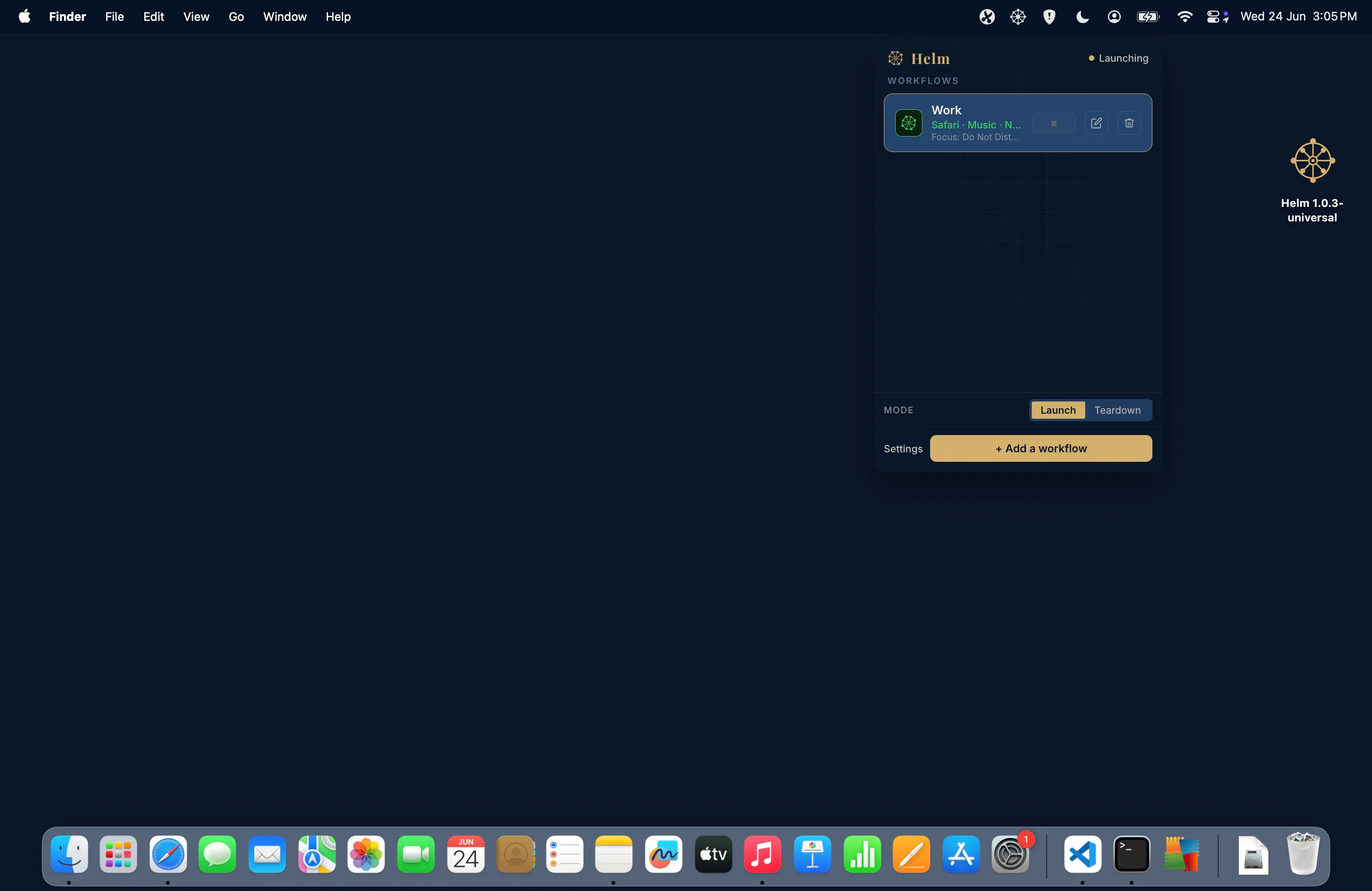Open Mail from the Dock
1372x891 pixels.
pyautogui.click(x=267, y=853)
